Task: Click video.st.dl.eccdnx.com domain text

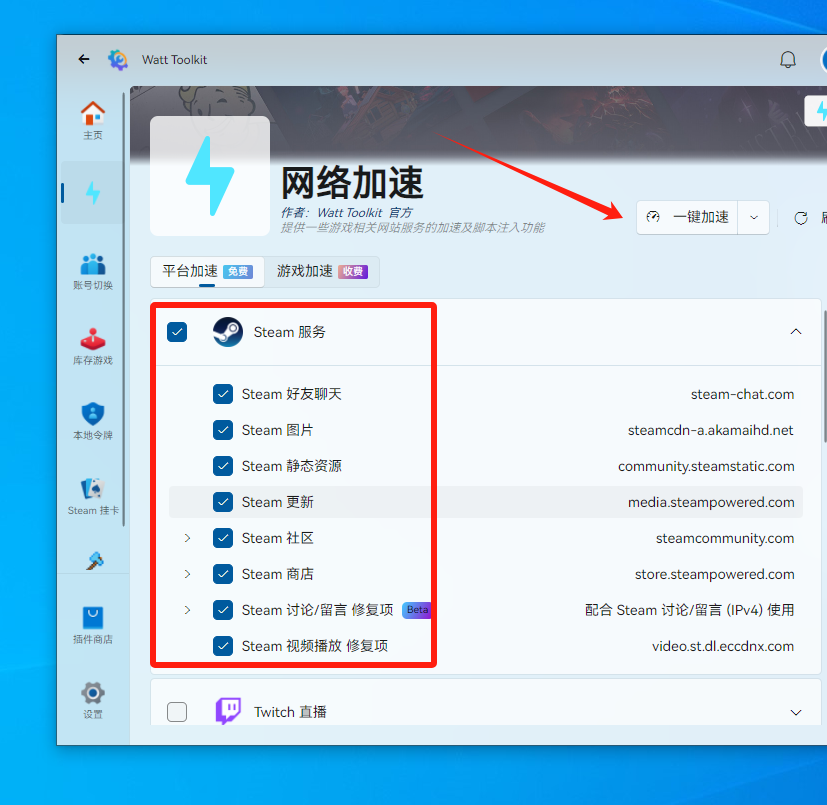Action: tap(723, 646)
